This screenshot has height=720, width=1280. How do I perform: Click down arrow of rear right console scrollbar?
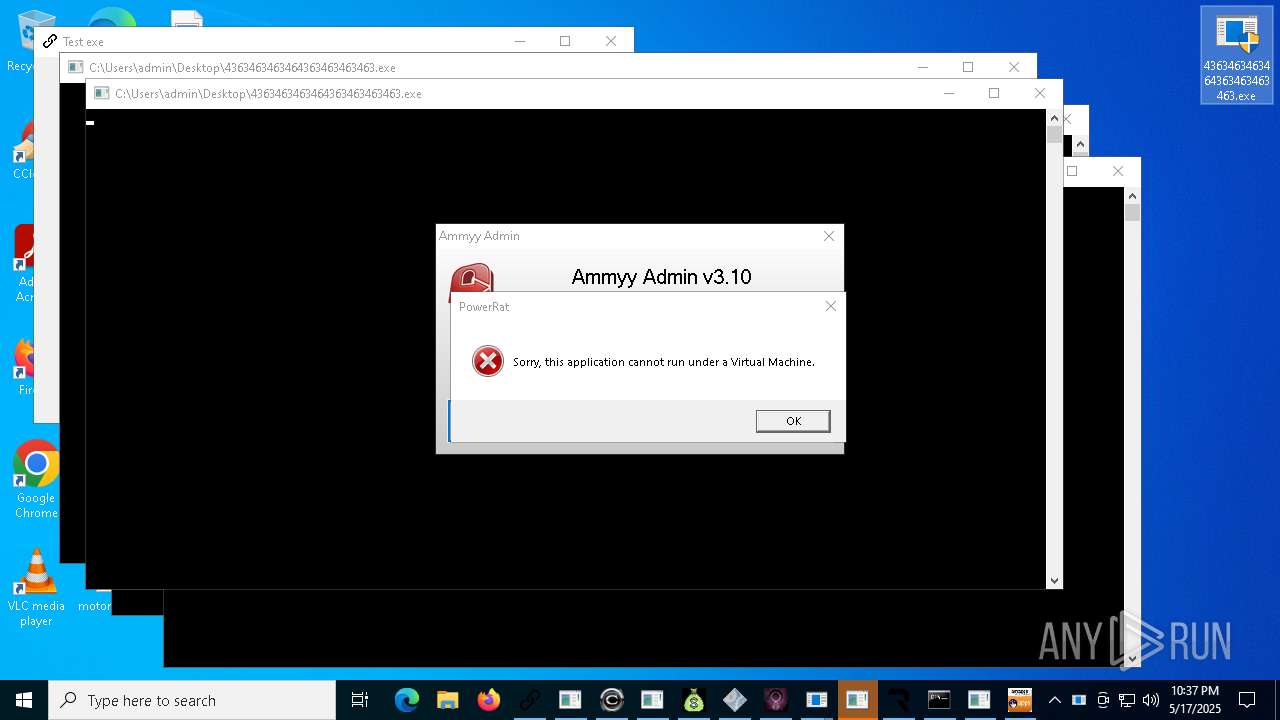(x=1132, y=659)
